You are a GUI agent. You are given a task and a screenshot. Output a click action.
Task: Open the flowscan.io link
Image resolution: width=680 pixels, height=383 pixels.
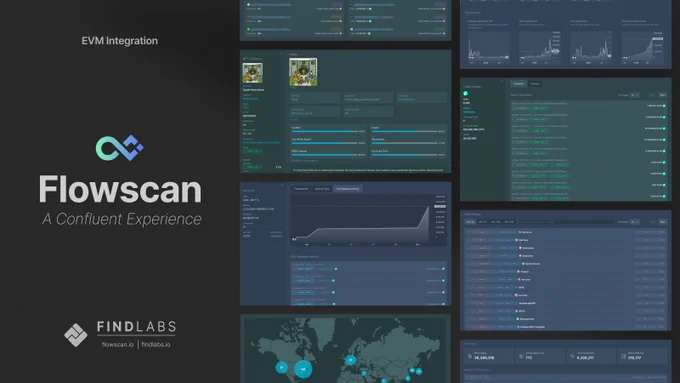(118, 344)
